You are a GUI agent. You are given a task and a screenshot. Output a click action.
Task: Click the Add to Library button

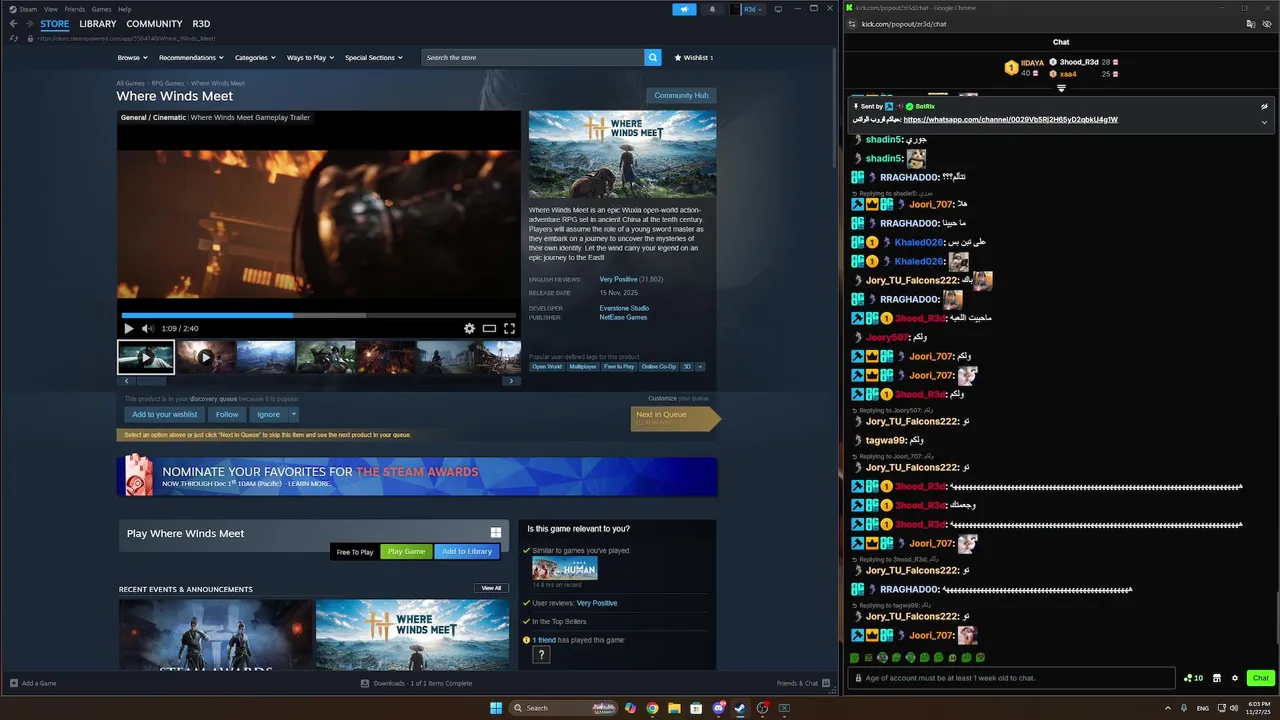(x=467, y=551)
